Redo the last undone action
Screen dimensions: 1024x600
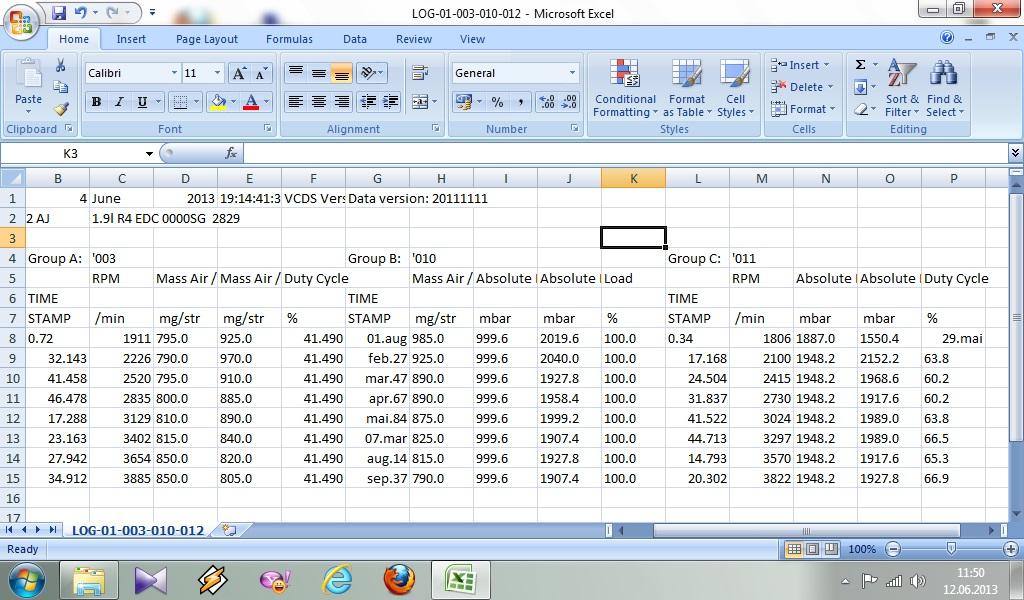(113, 12)
